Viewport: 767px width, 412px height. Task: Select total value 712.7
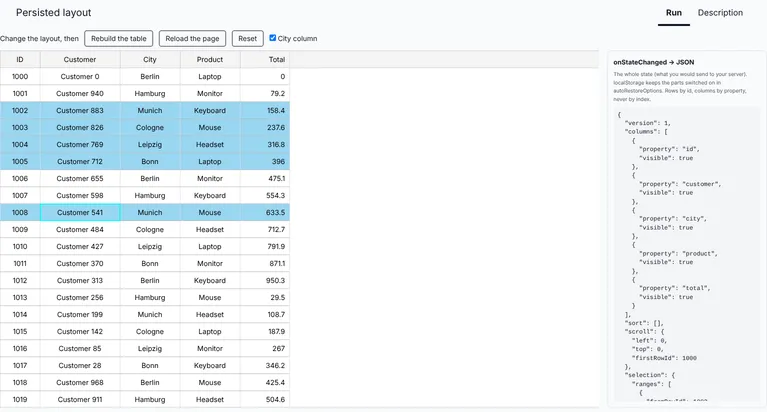pyautogui.click(x=265, y=229)
